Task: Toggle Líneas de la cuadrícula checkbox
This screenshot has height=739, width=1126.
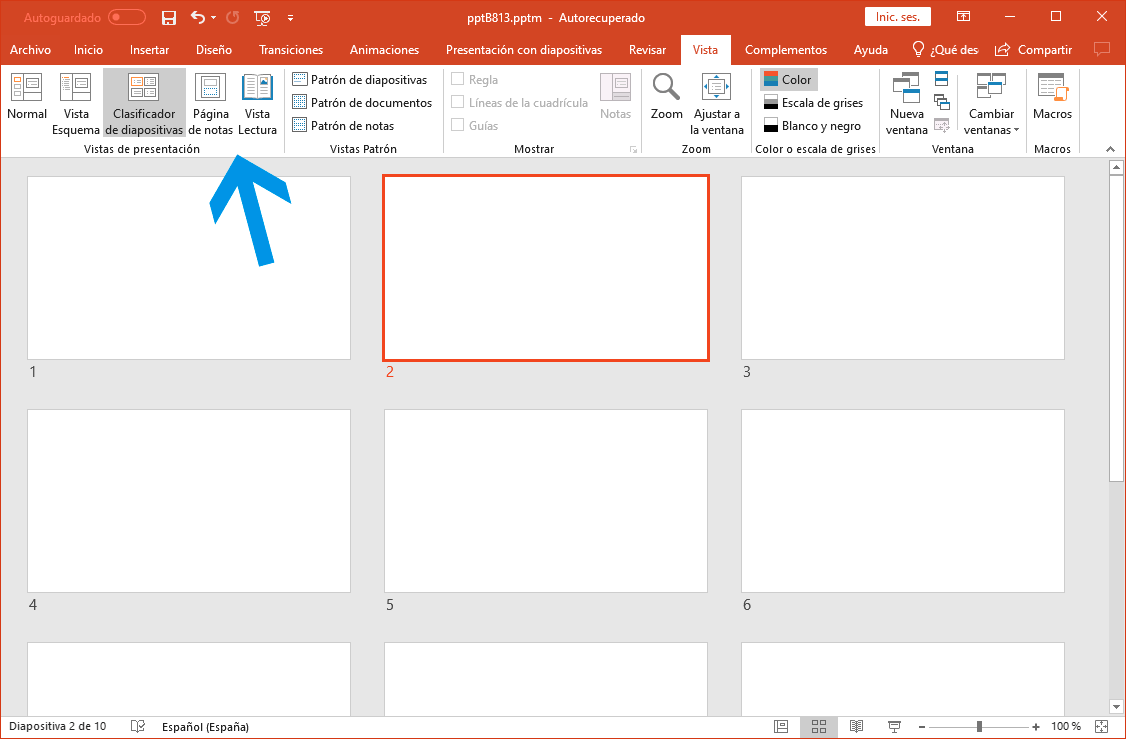Action: pos(457,102)
